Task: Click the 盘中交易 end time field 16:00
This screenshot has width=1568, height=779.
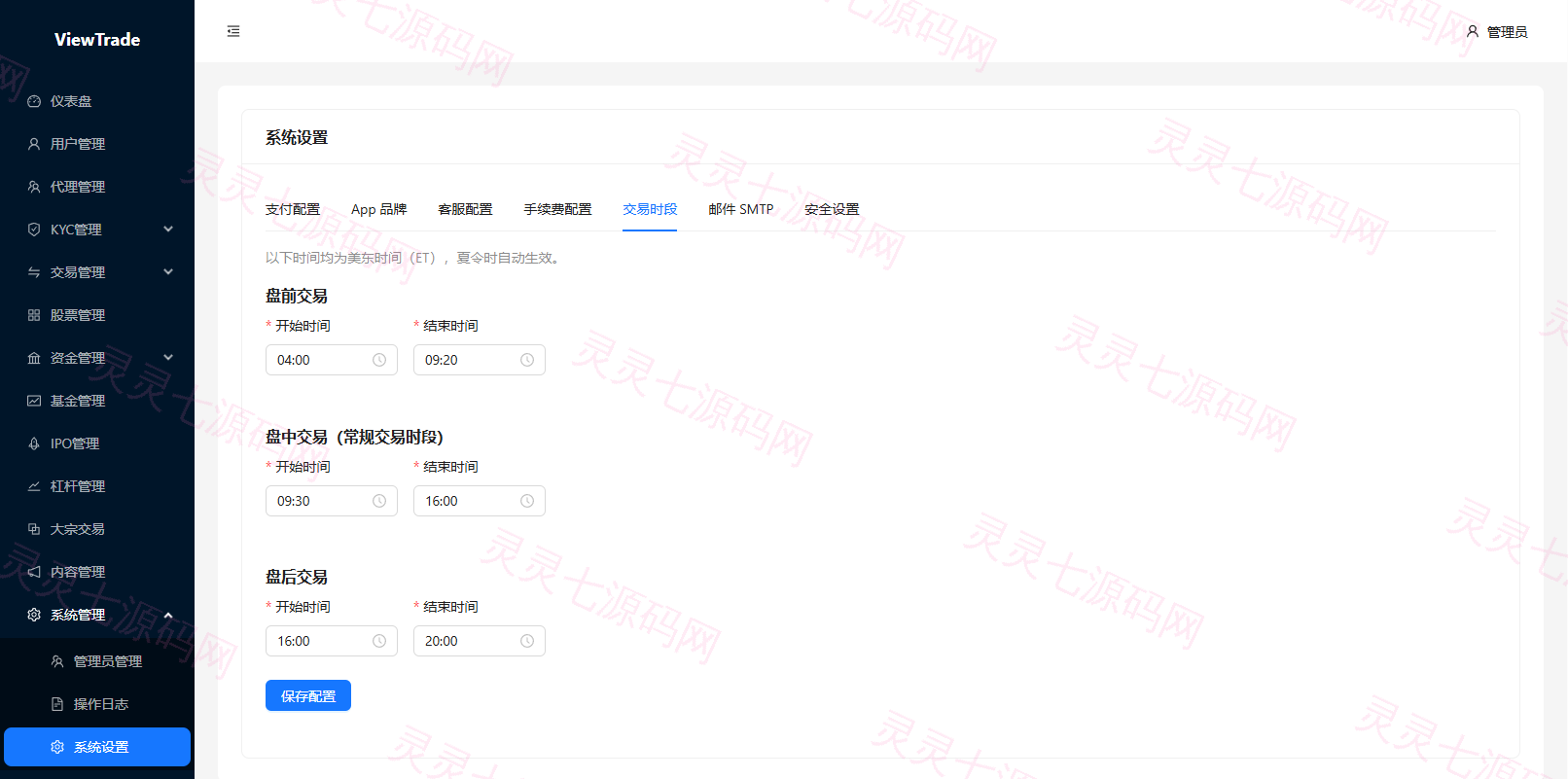Action: 480,501
